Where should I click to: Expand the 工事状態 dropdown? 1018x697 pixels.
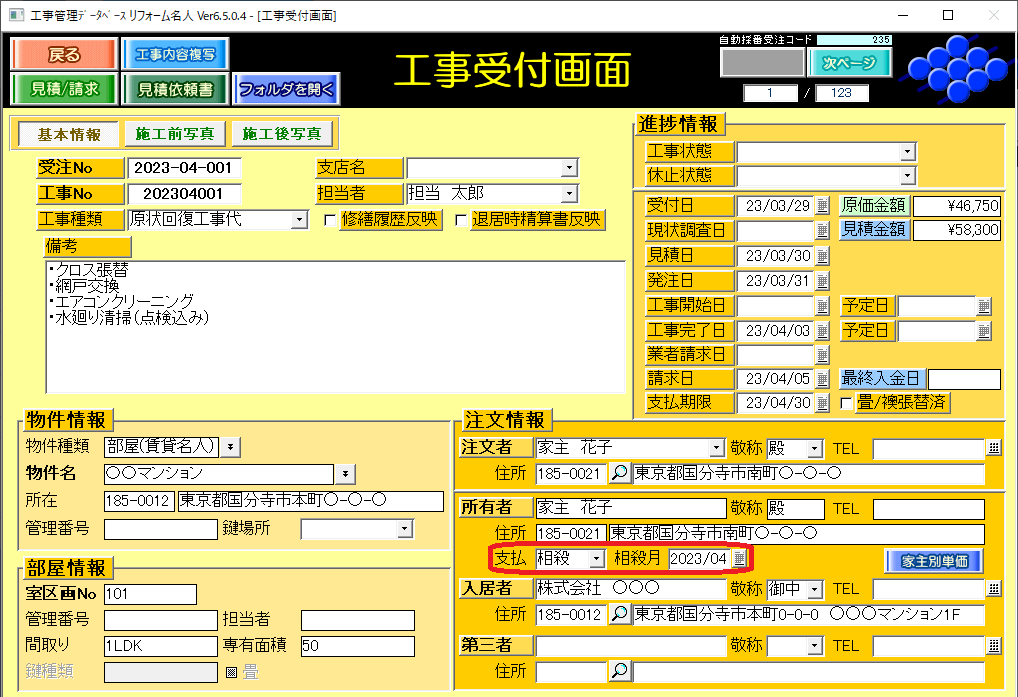(906, 152)
